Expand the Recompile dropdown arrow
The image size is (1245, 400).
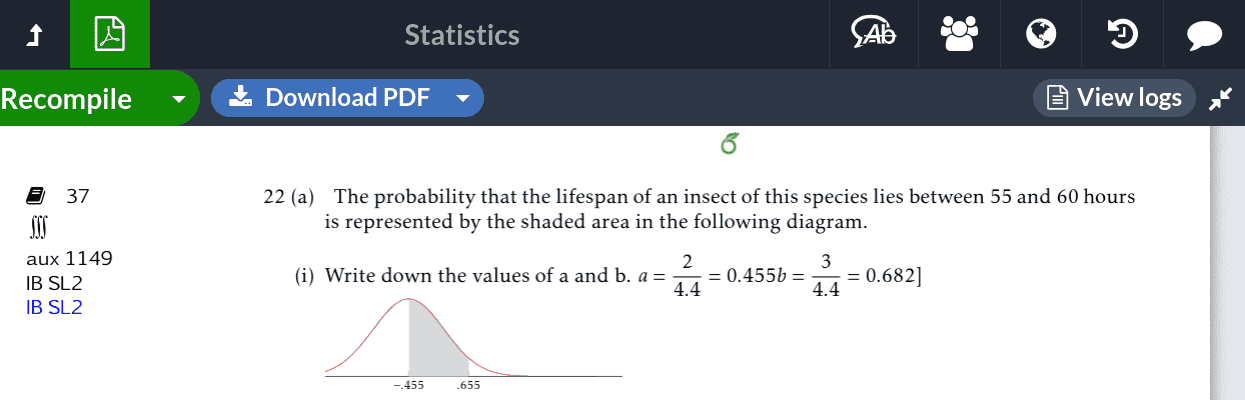tap(179, 99)
